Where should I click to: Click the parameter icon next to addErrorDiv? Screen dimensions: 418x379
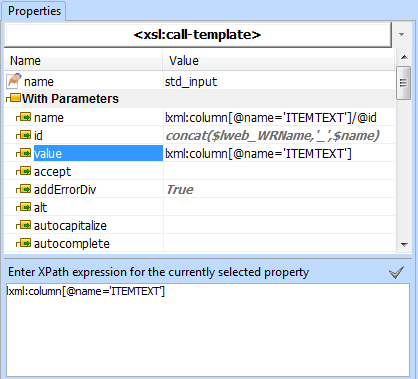[x=25, y=189]
